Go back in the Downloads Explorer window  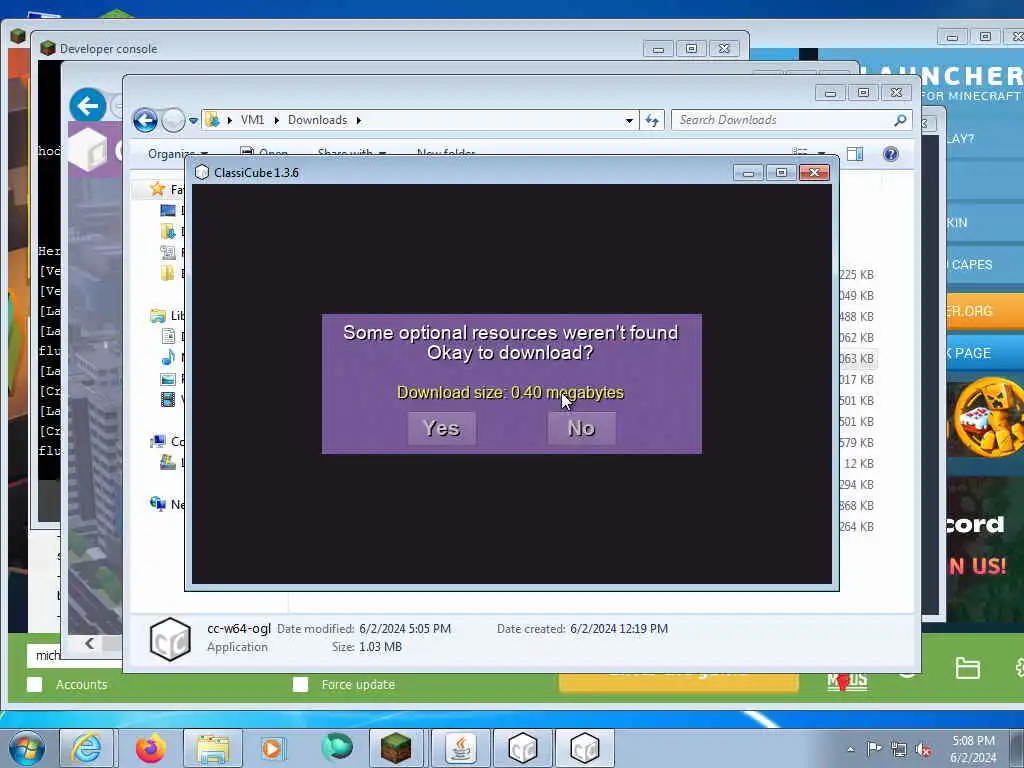(x=145, y=120)
